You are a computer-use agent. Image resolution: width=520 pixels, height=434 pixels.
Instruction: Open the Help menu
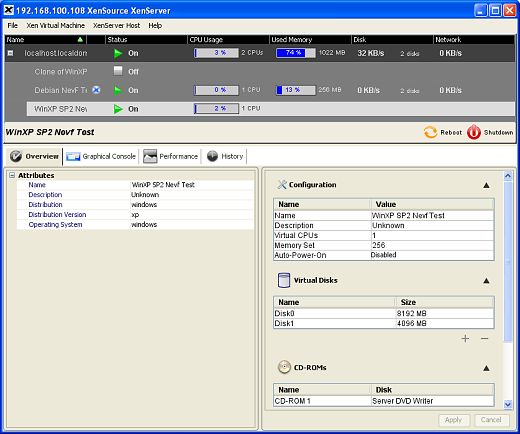tap(155, 25)
